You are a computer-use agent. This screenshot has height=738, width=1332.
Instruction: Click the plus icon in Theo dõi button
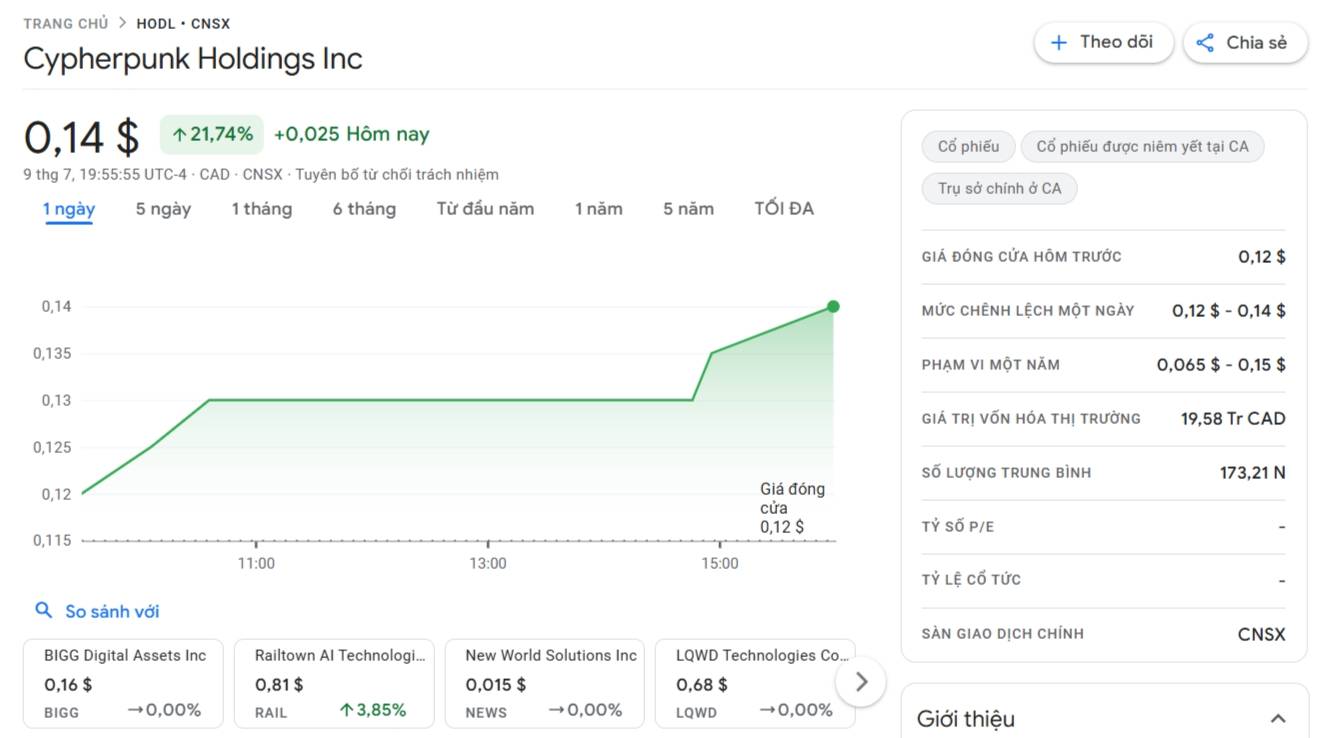coord(1060,43)
